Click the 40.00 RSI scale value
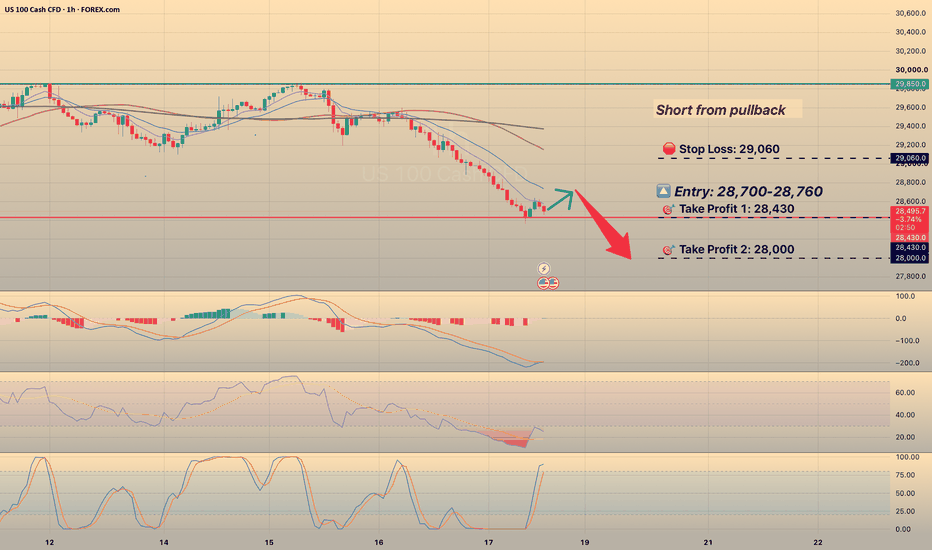The image size is (932, 550). point(905,415)
